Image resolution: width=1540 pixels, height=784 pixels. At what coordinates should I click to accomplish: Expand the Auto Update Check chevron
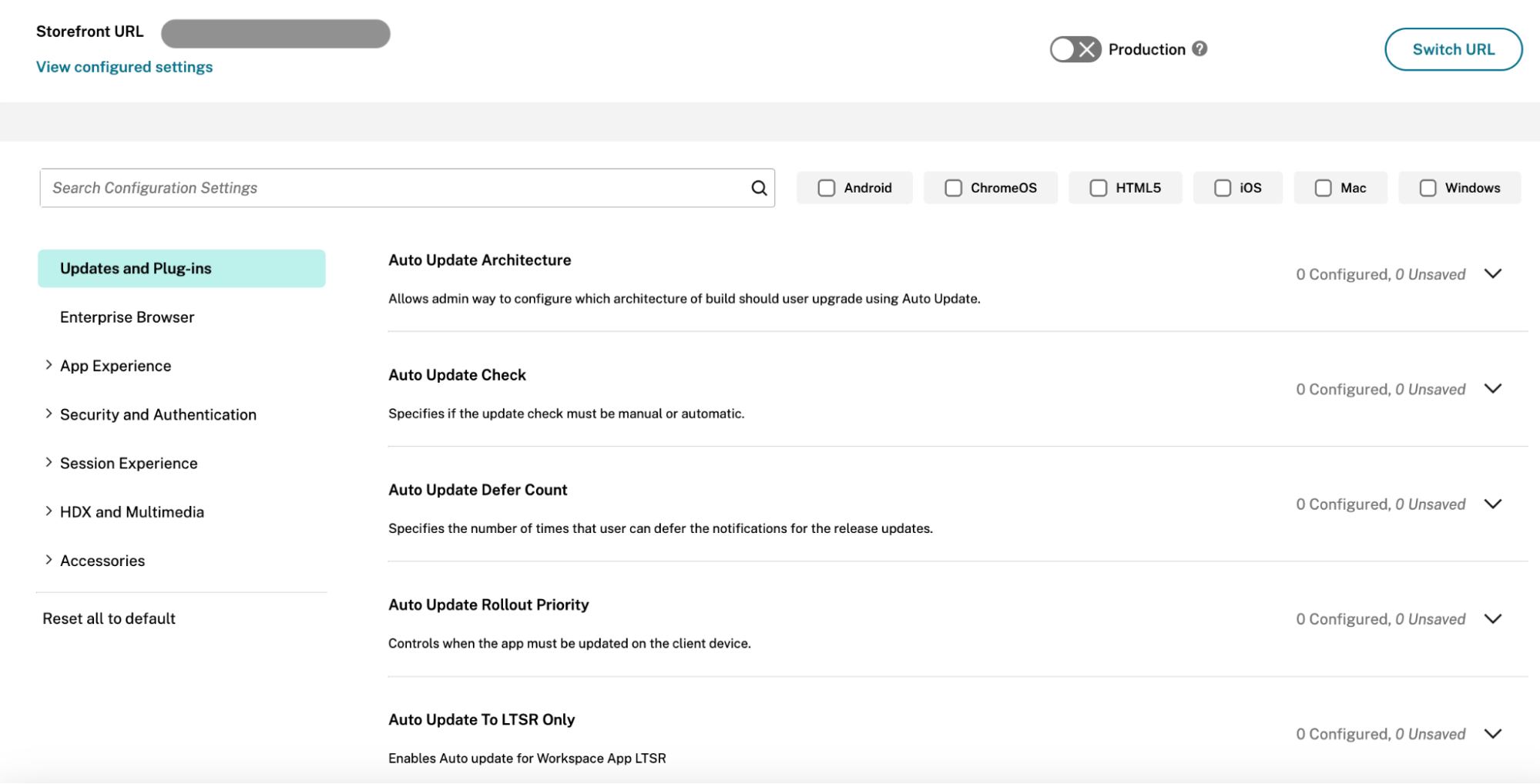coord(1492,389)
